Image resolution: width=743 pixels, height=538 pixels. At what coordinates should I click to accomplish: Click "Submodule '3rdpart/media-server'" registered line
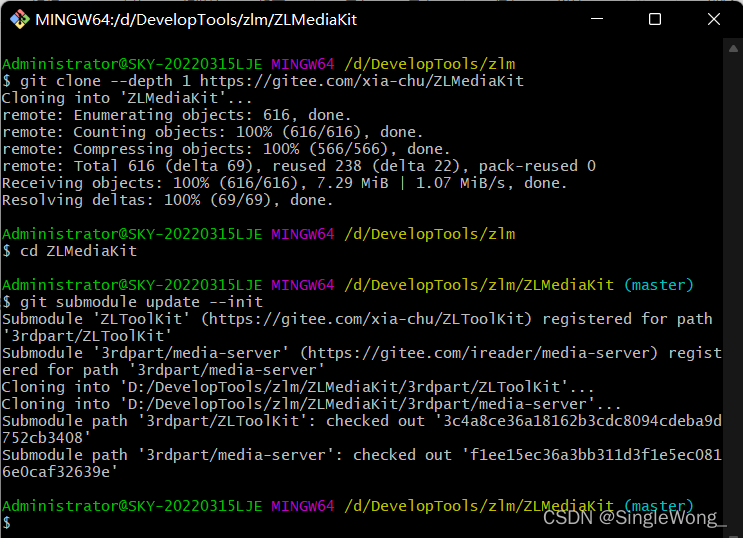coord(362,353)
